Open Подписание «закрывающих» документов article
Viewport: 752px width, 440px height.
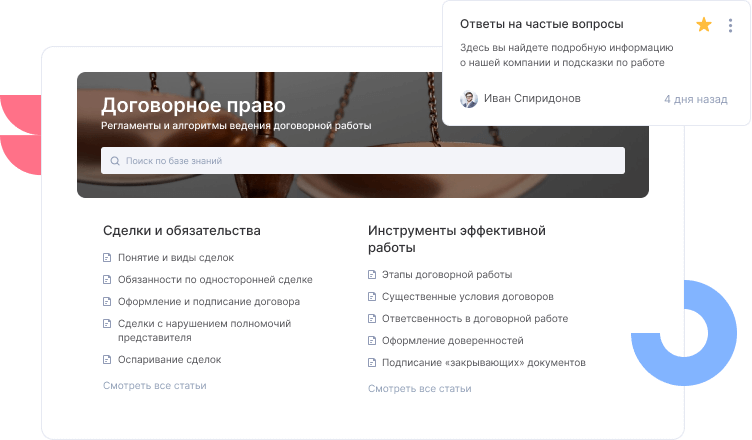tap(483, 363)
